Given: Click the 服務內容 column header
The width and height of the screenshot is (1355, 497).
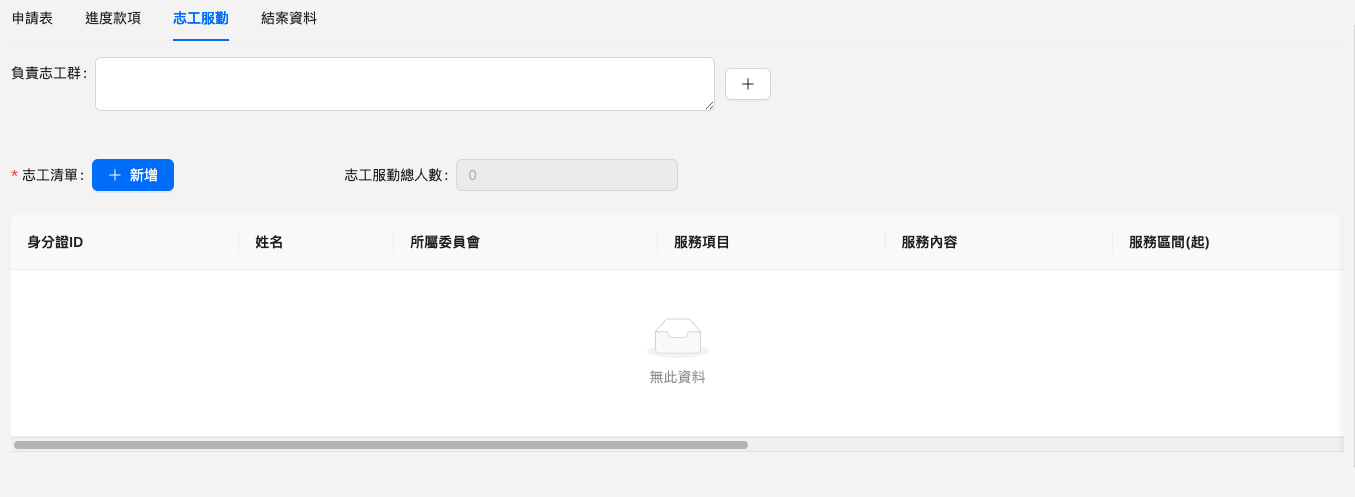Looking at the screenshot, I should click(x=929, y=242).
